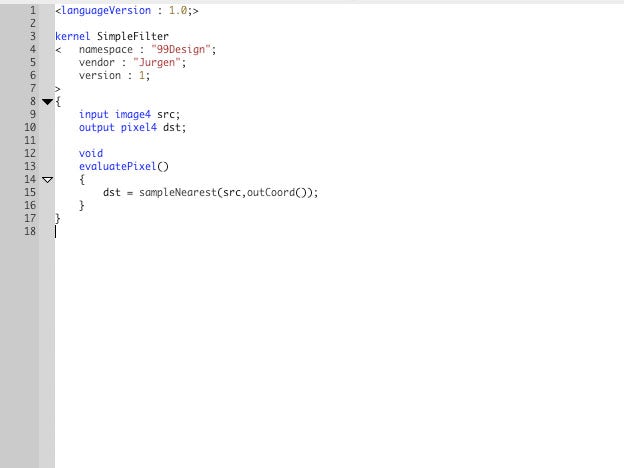Click the 'dst;' variable on line 10
The height and width of the screenshot is (468, 624).
[x=174, y=128]
